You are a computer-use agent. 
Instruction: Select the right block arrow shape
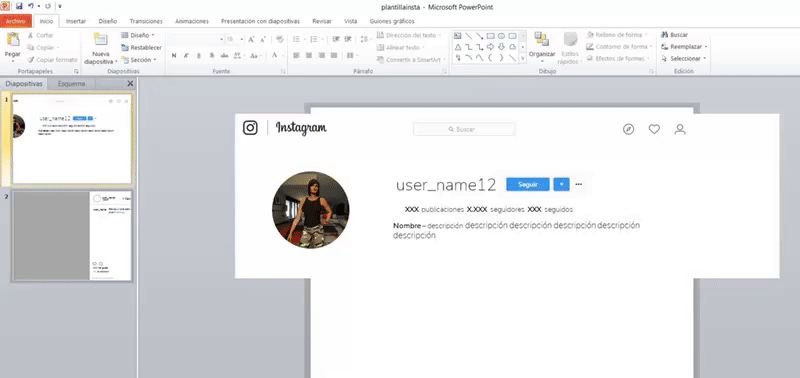click(491, 47)
